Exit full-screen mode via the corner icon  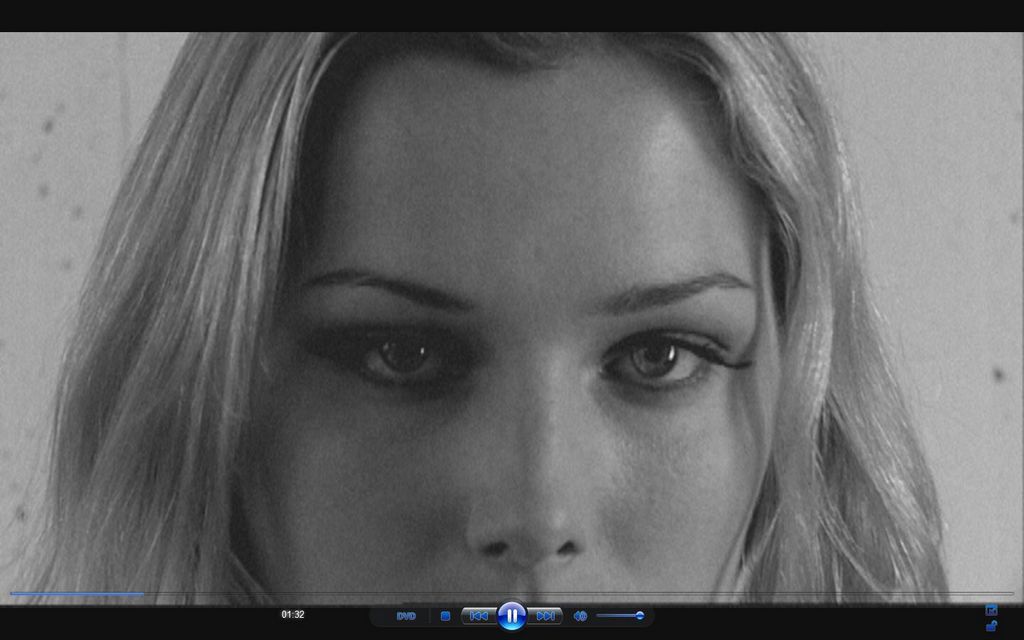(x=991, y=610)
